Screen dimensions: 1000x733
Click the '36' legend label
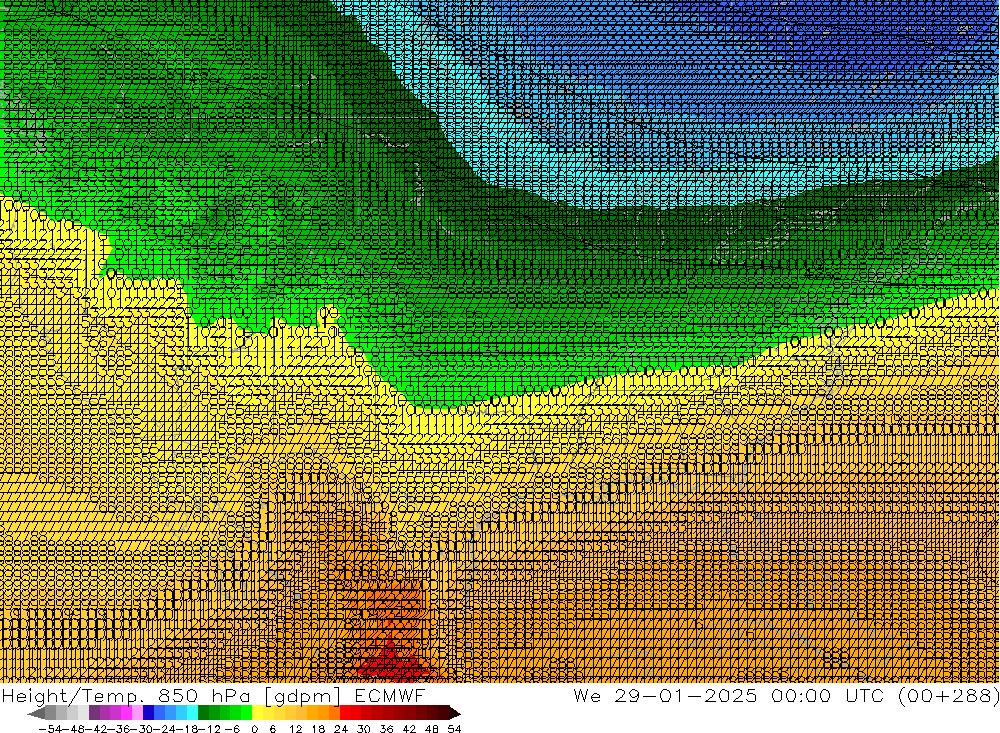[x=386, y=729]
